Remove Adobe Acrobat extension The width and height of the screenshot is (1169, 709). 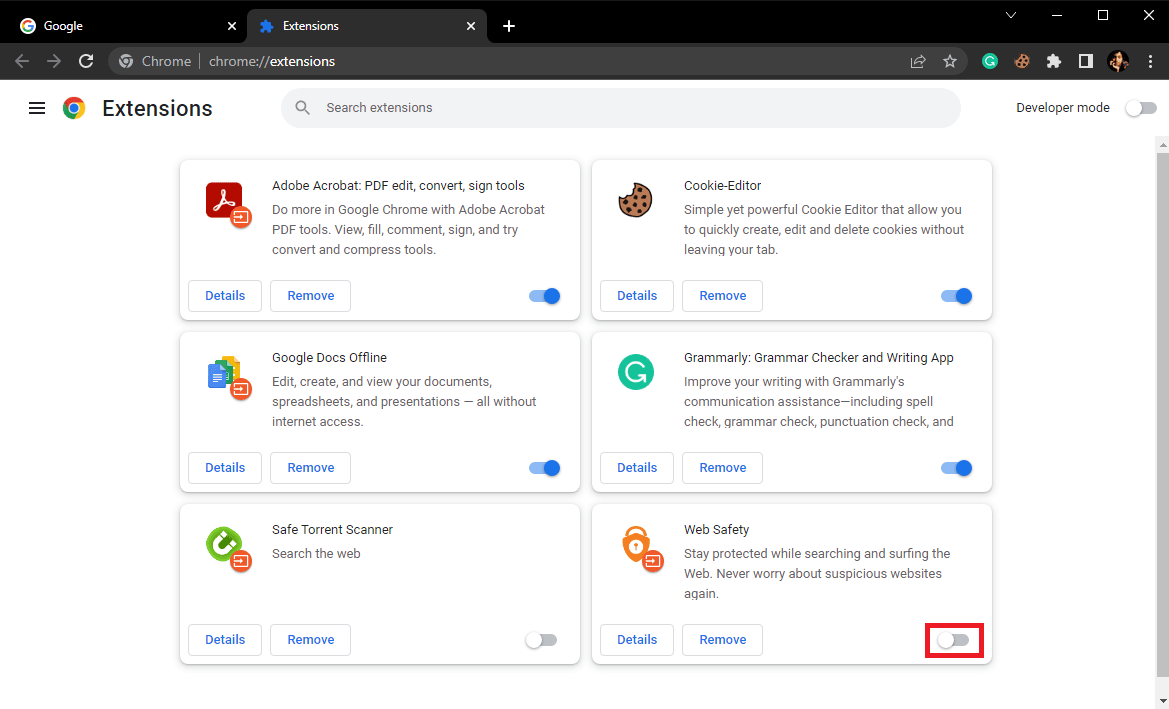pyautogui.click(x=311, y=296)
